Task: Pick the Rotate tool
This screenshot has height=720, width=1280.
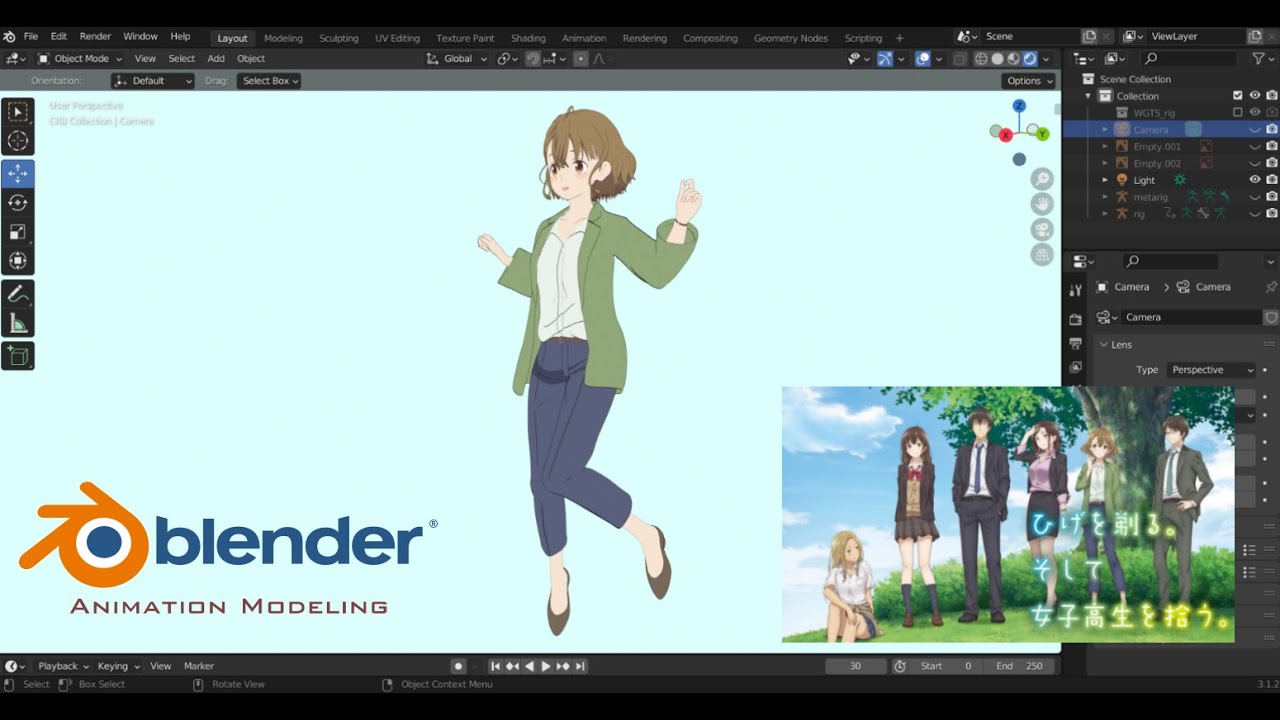Action: [18, 203]
